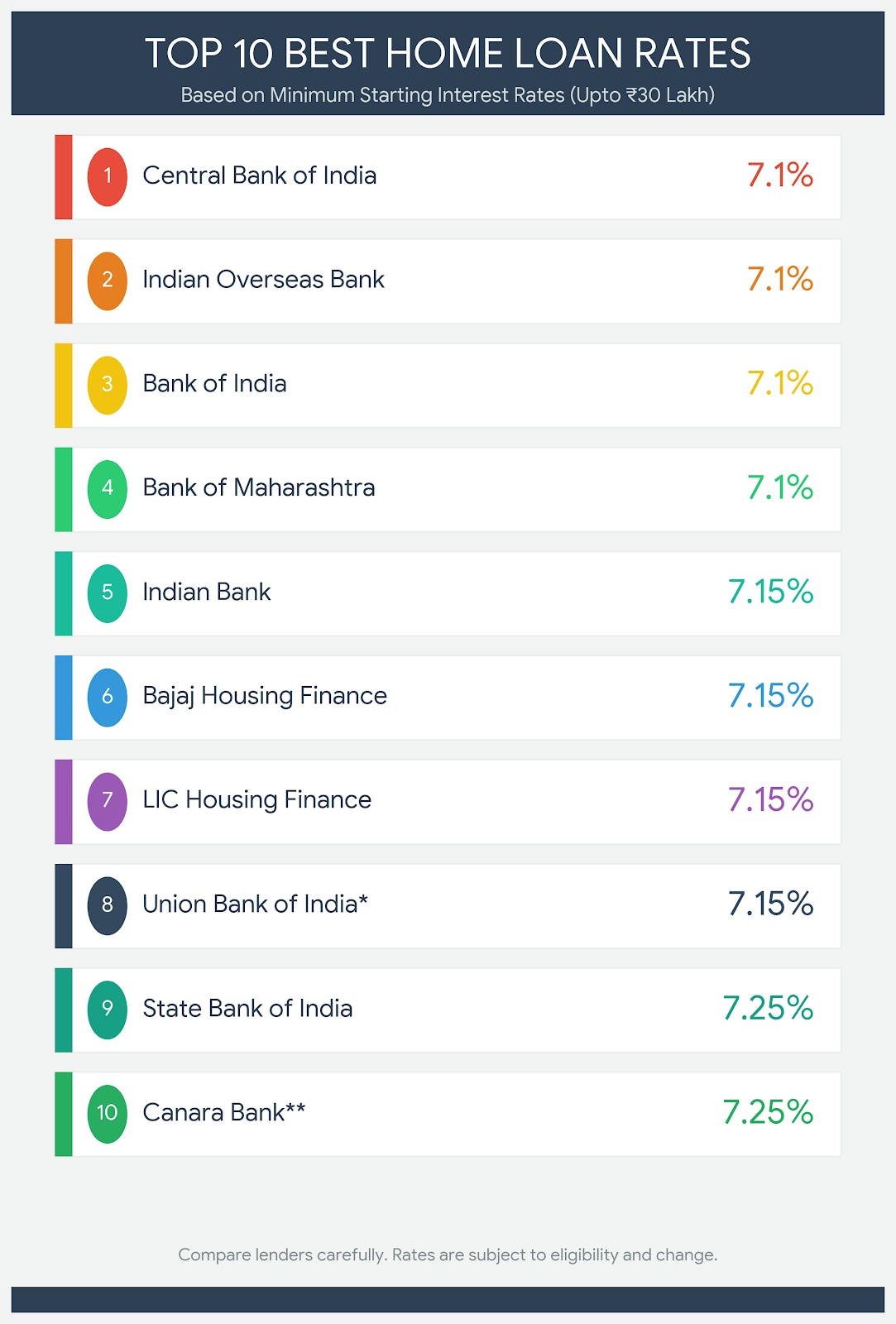896x1324 pixels.
Task: Click the red number 1 badge
Action: (108, 176)
